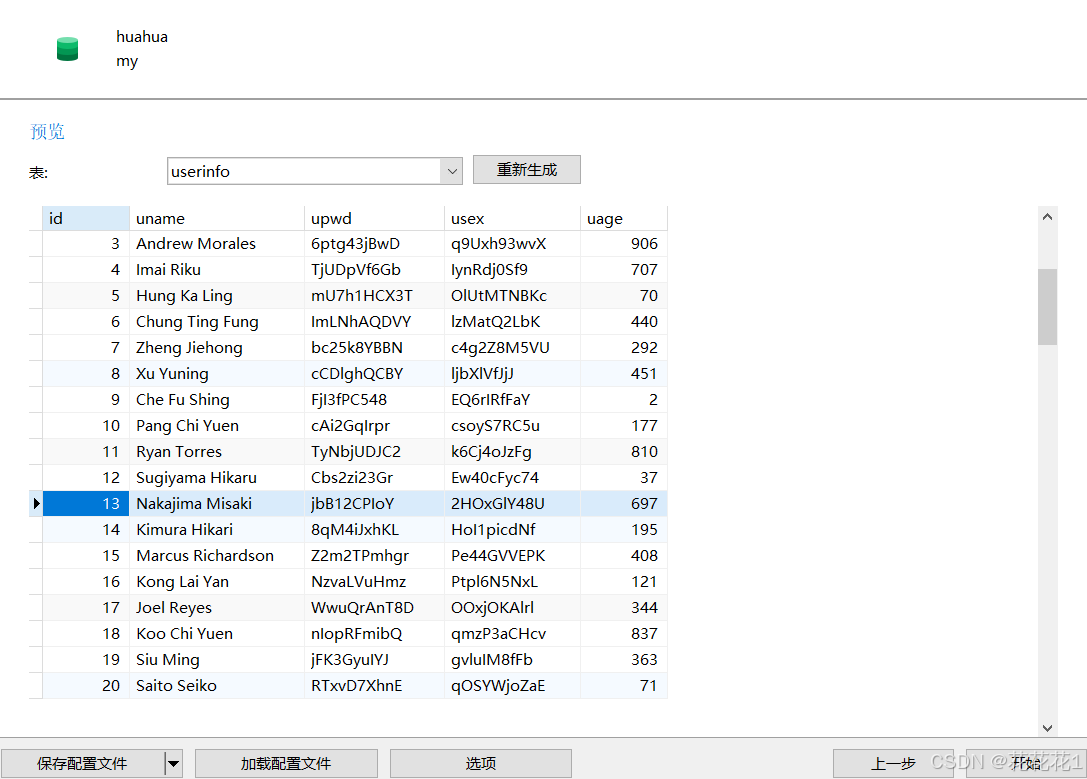The height and width of the screenshot is (779, 1087).
Task: Click the id cell 13
Action: pos(86,504)
